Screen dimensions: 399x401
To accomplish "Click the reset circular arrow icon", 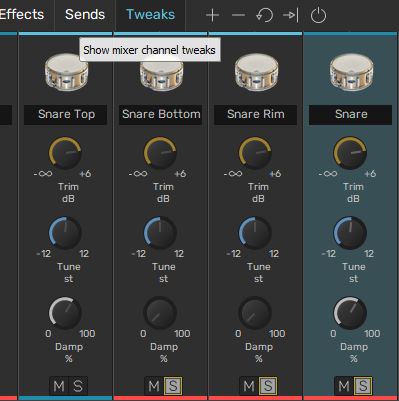I will pyautogui.click(x=265, y=15).
